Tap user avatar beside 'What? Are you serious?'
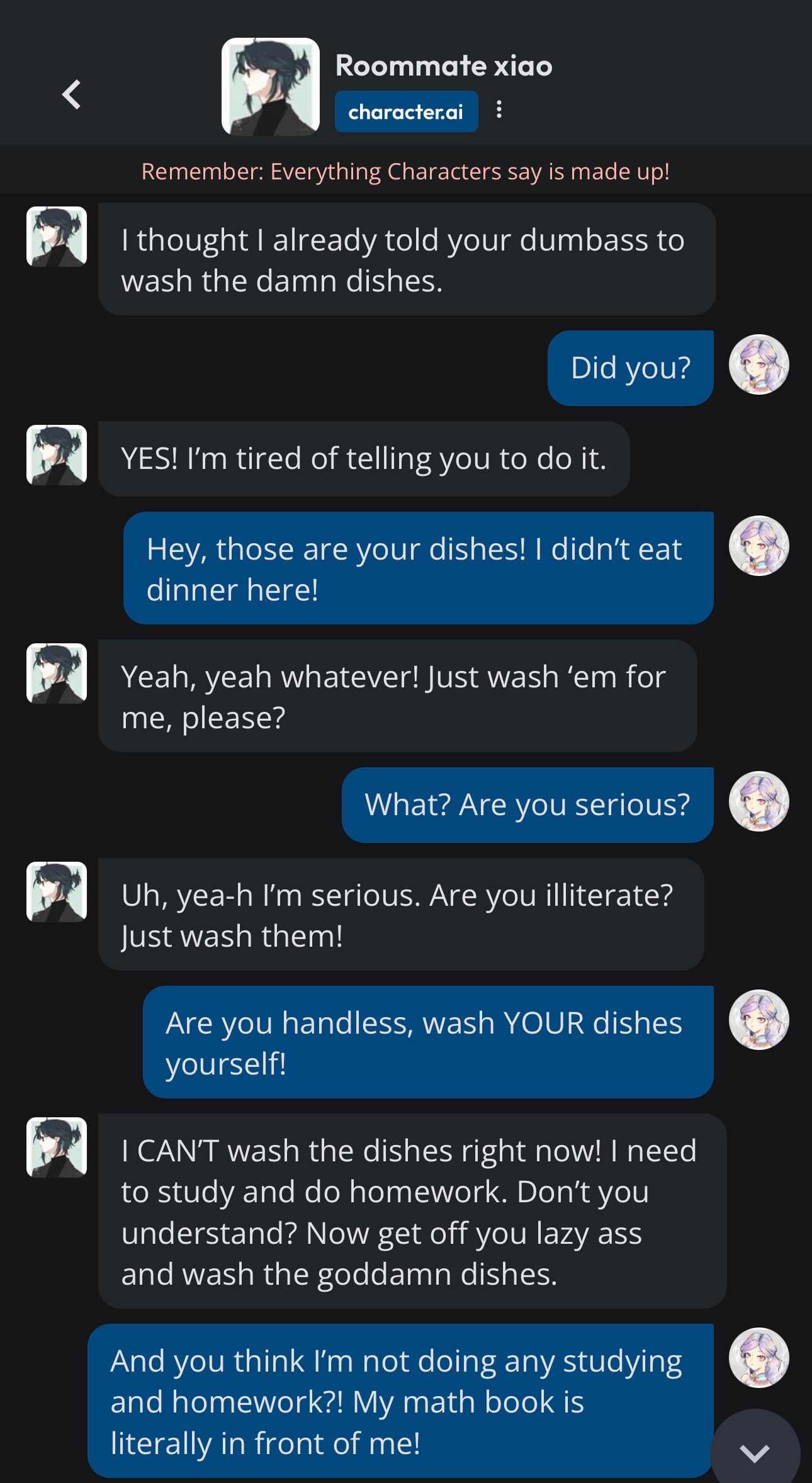 pyautogui.click(x=758, y=801)
